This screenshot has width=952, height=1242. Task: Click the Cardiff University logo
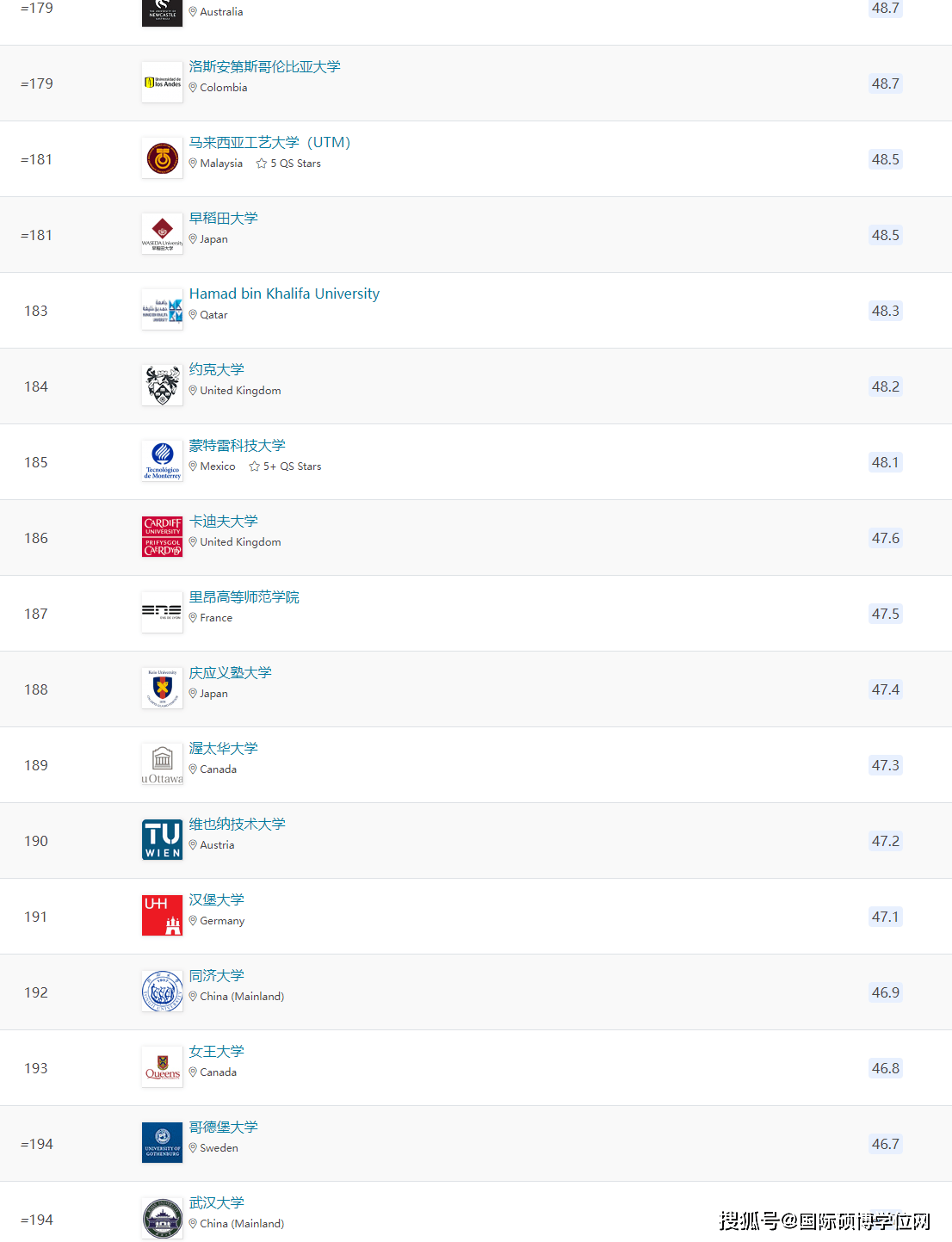tap(162, 537)
